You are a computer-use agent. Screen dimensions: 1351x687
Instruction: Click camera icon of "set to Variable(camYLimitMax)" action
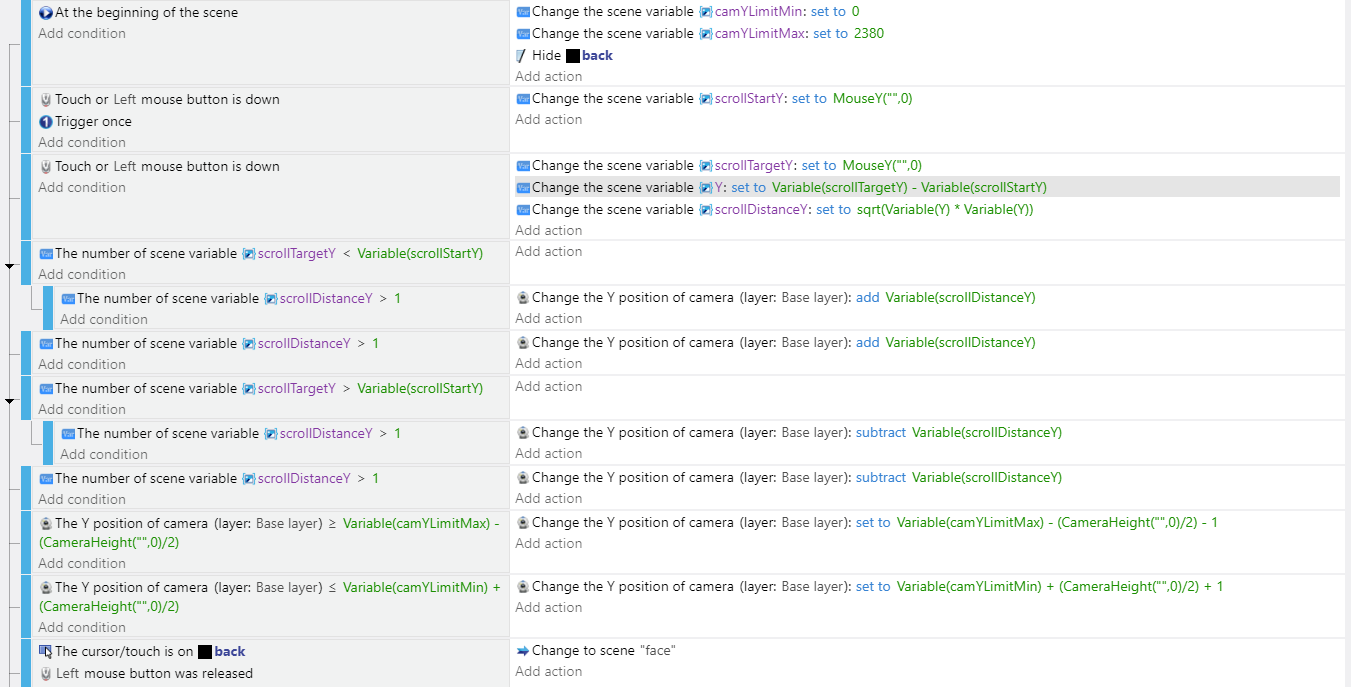[523, 523]
